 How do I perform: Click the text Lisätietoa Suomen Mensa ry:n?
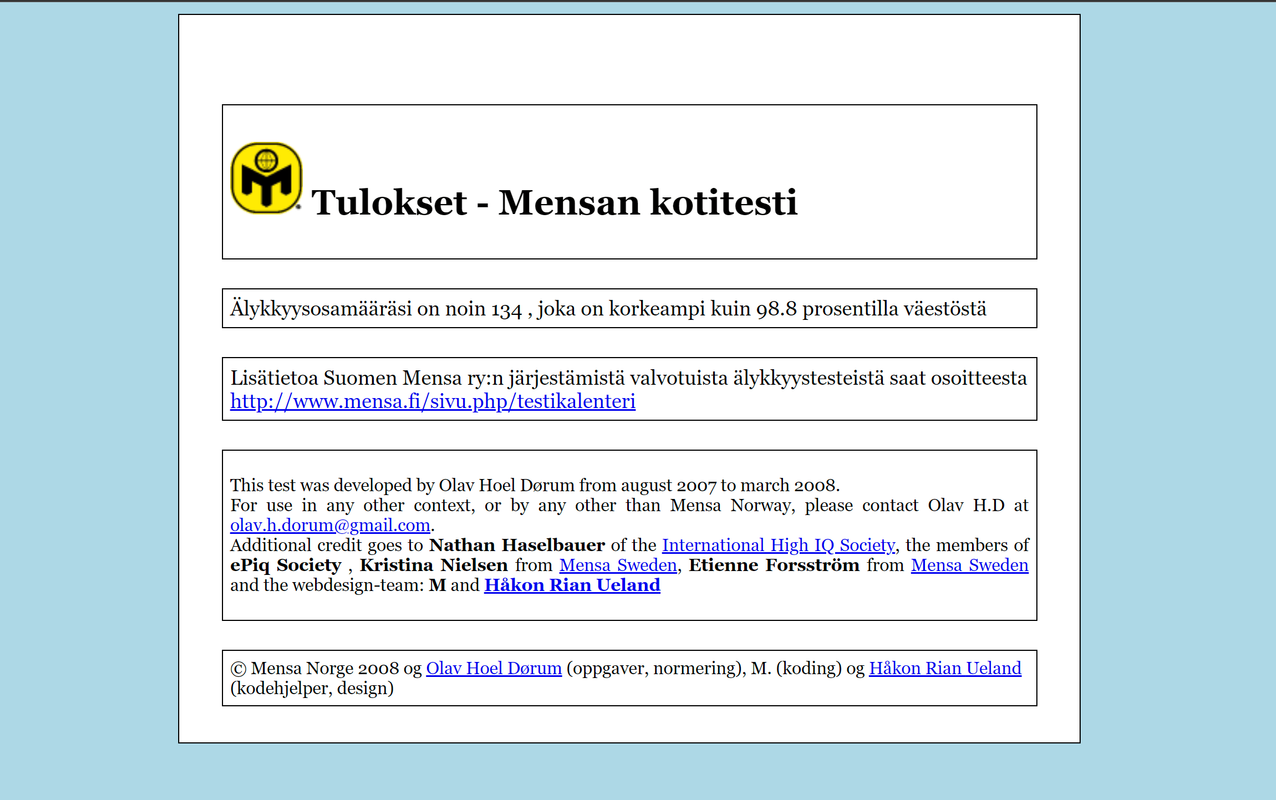tap(367, 379)
